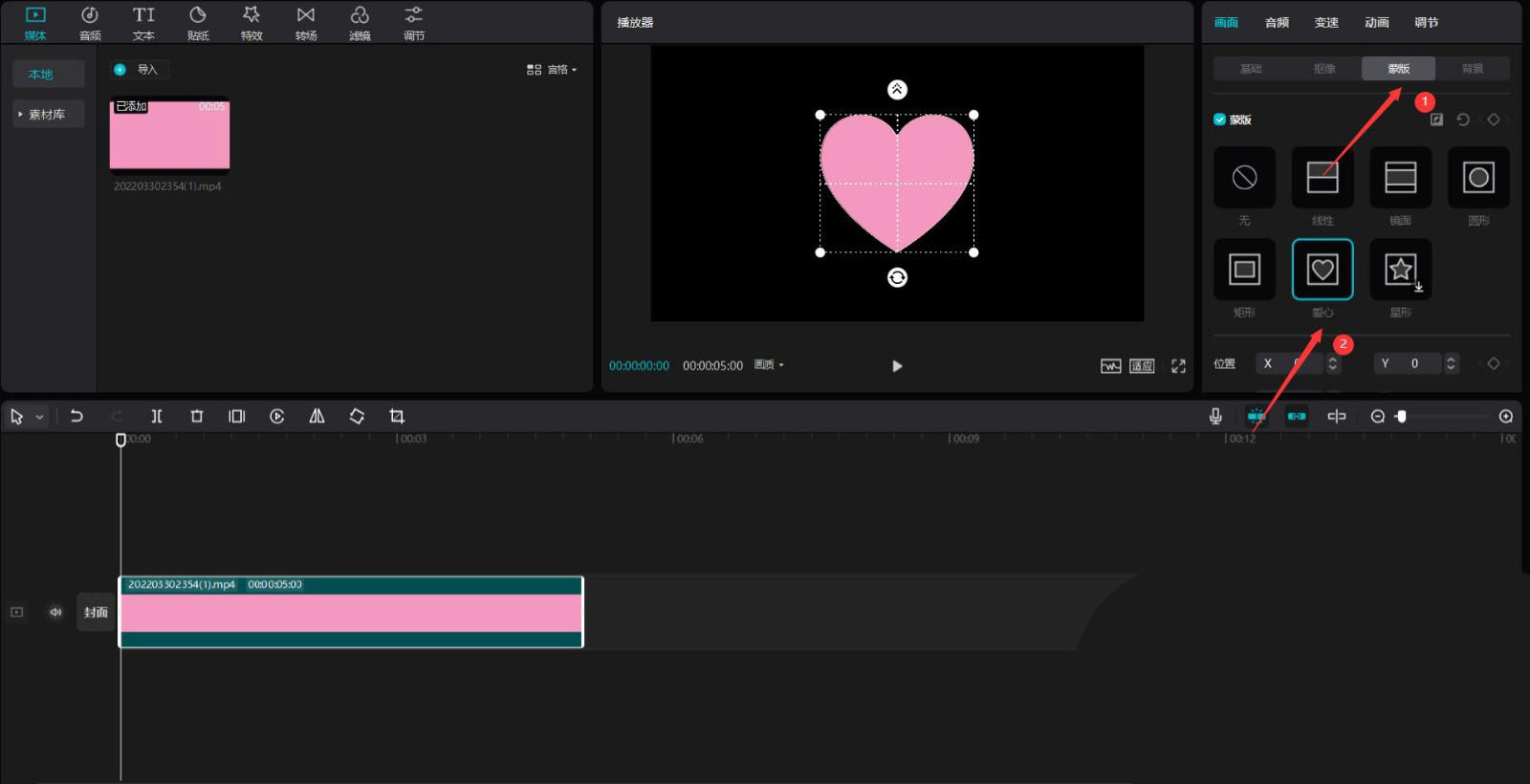Select the heart-shaped mask

click(x=1322, y=270)
